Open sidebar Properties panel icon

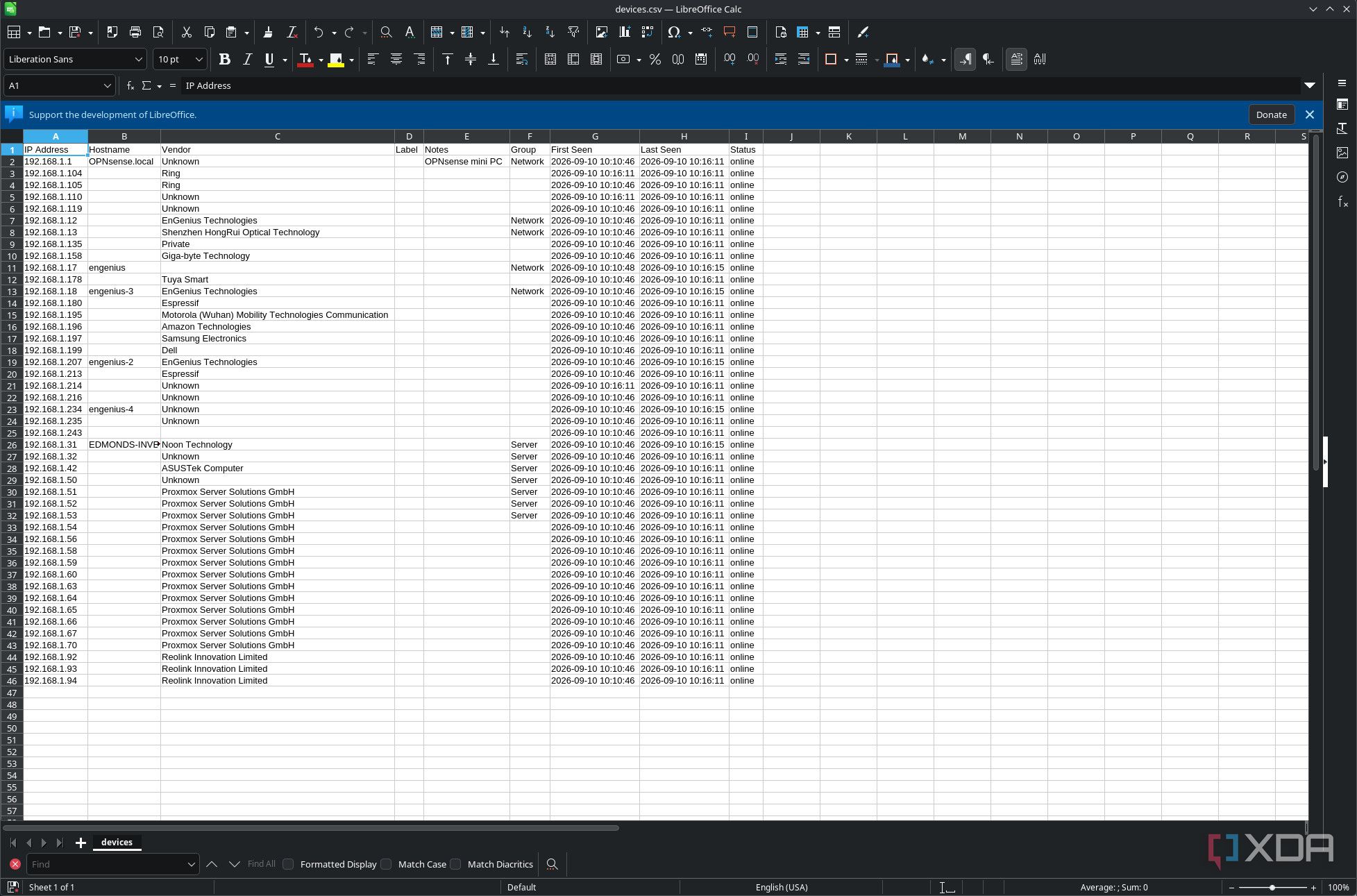(1342, 104)
